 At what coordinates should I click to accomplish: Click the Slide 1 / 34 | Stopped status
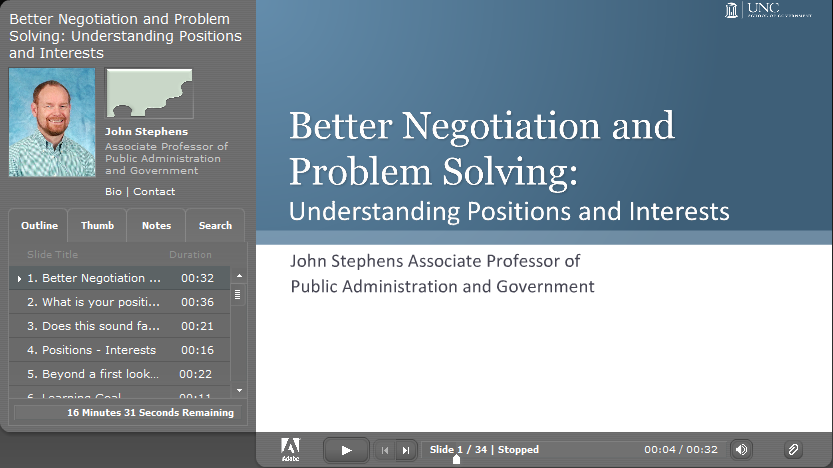click(x=484, y=449)
